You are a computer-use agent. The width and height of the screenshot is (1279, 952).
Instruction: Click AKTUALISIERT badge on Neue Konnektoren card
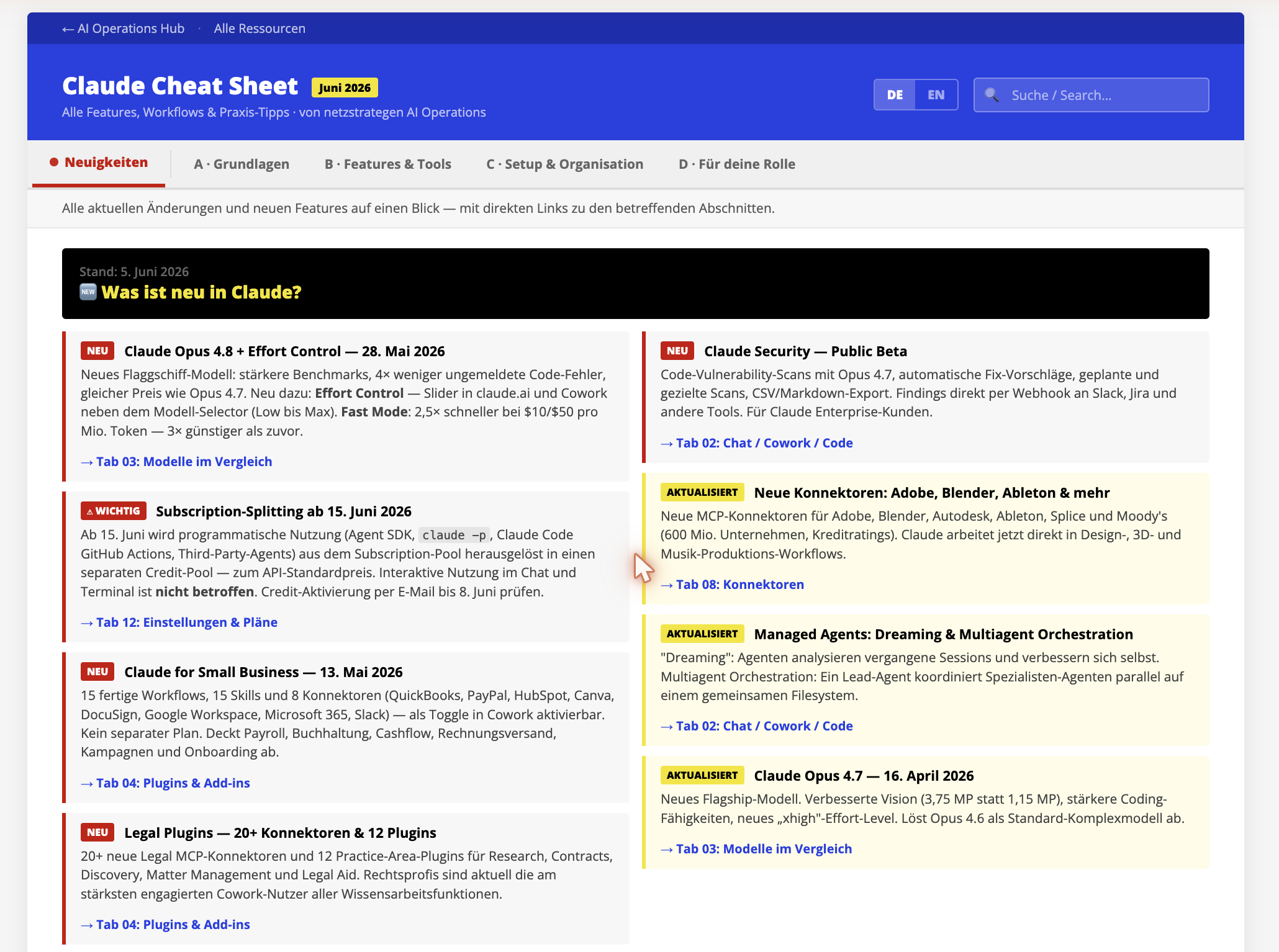(702, 492)
